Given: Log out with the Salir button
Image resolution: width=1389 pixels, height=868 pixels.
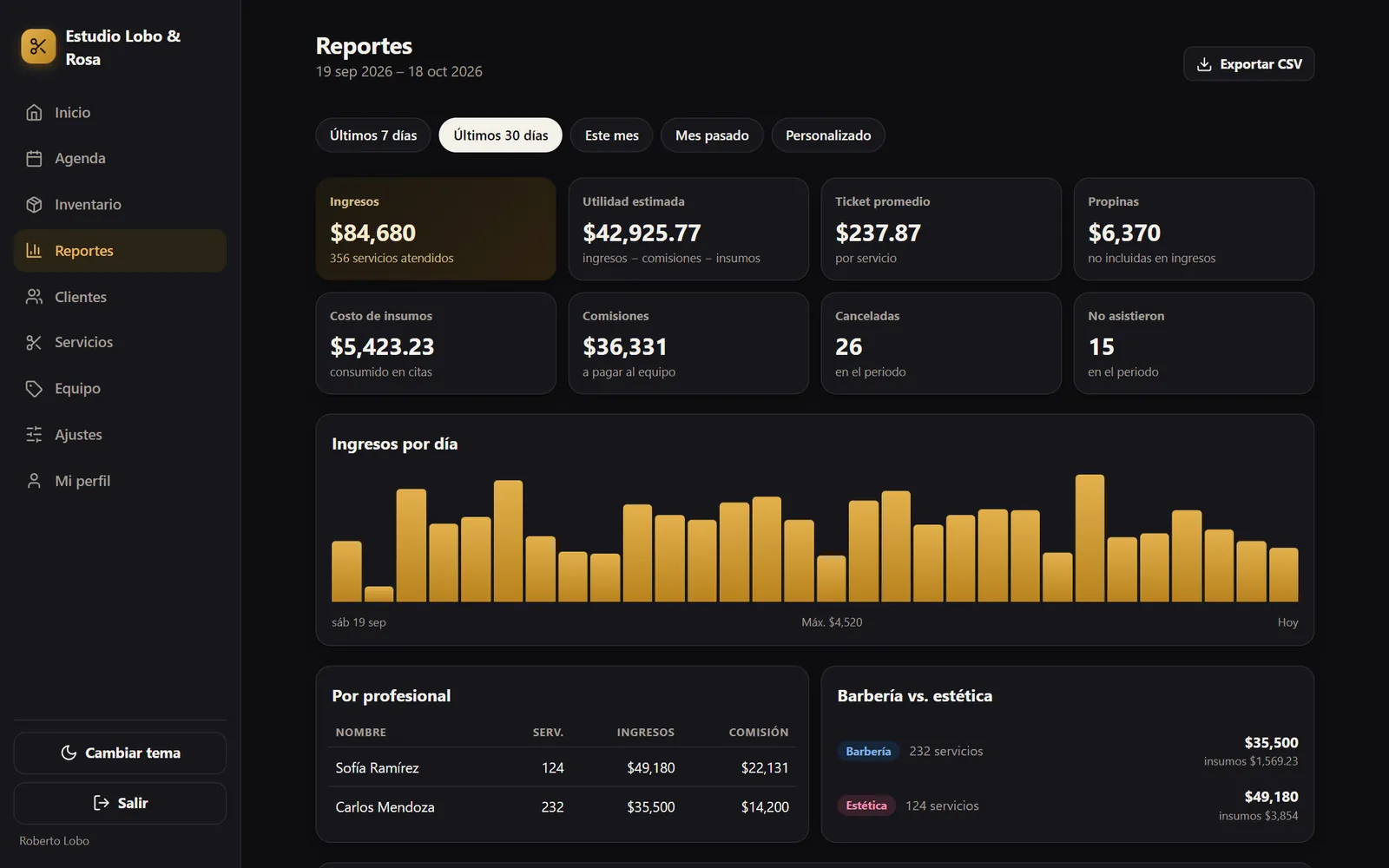Looking at the screenshot, I should tap(120, 803).
